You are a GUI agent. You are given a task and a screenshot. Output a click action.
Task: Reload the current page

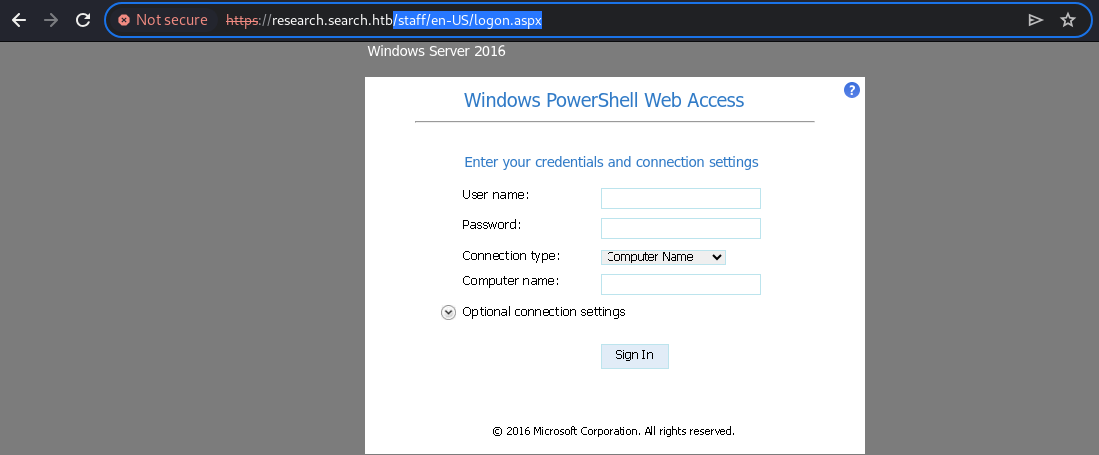tap(83, 20)
